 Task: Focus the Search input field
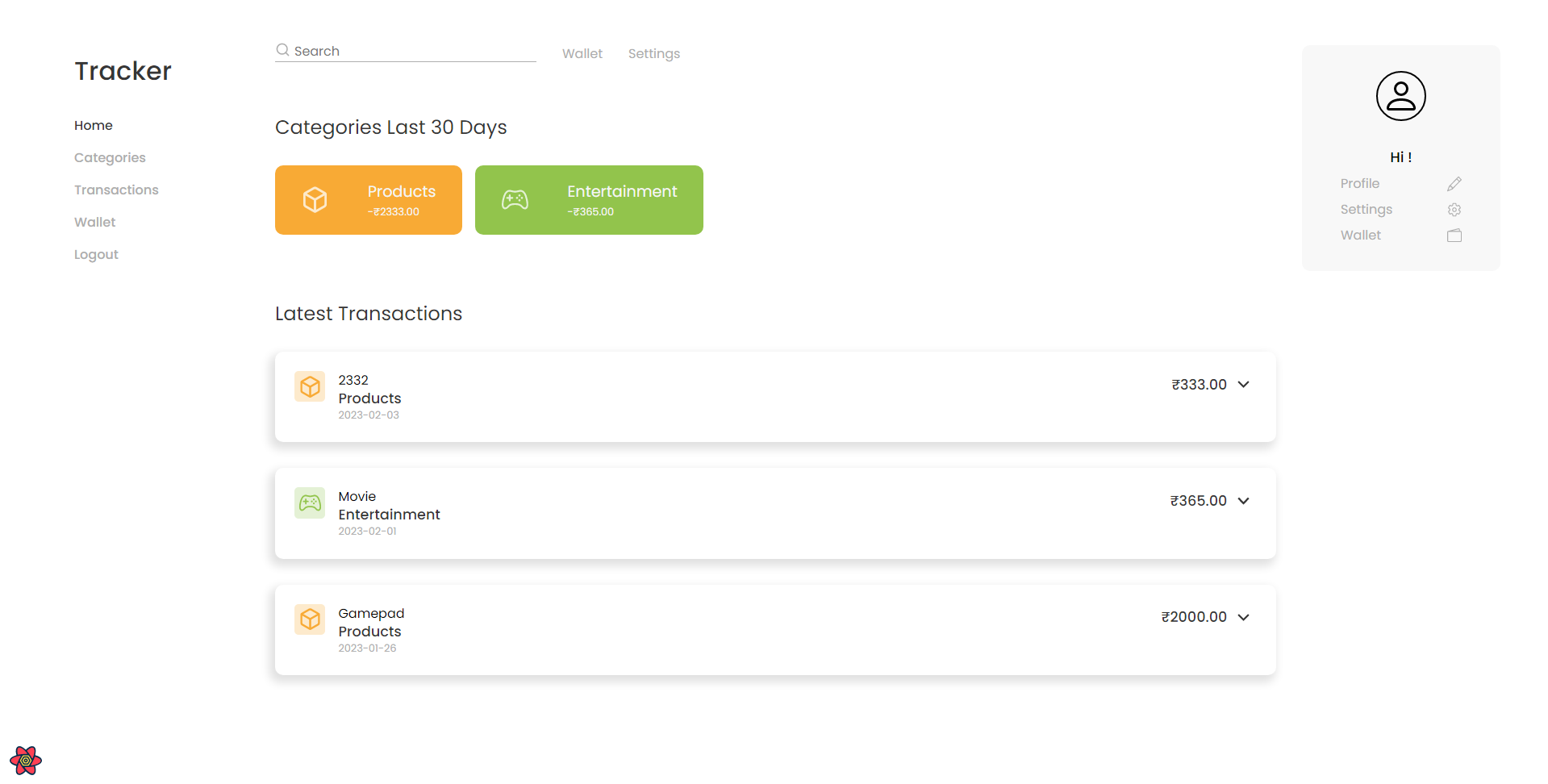tap(406, 51)
